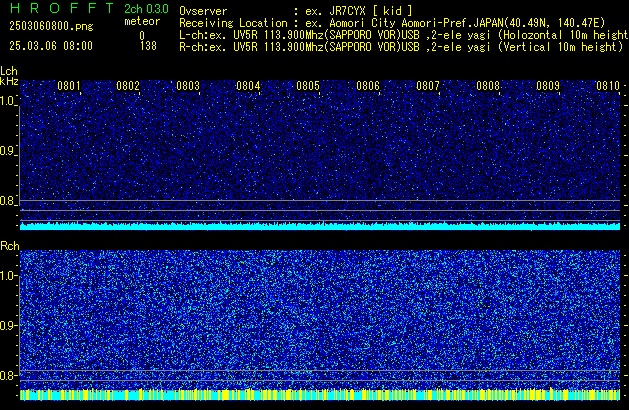This screenshot has width=629, height=410.
Task: Select the filename 2503060800.png
Action: pos(51,26)
